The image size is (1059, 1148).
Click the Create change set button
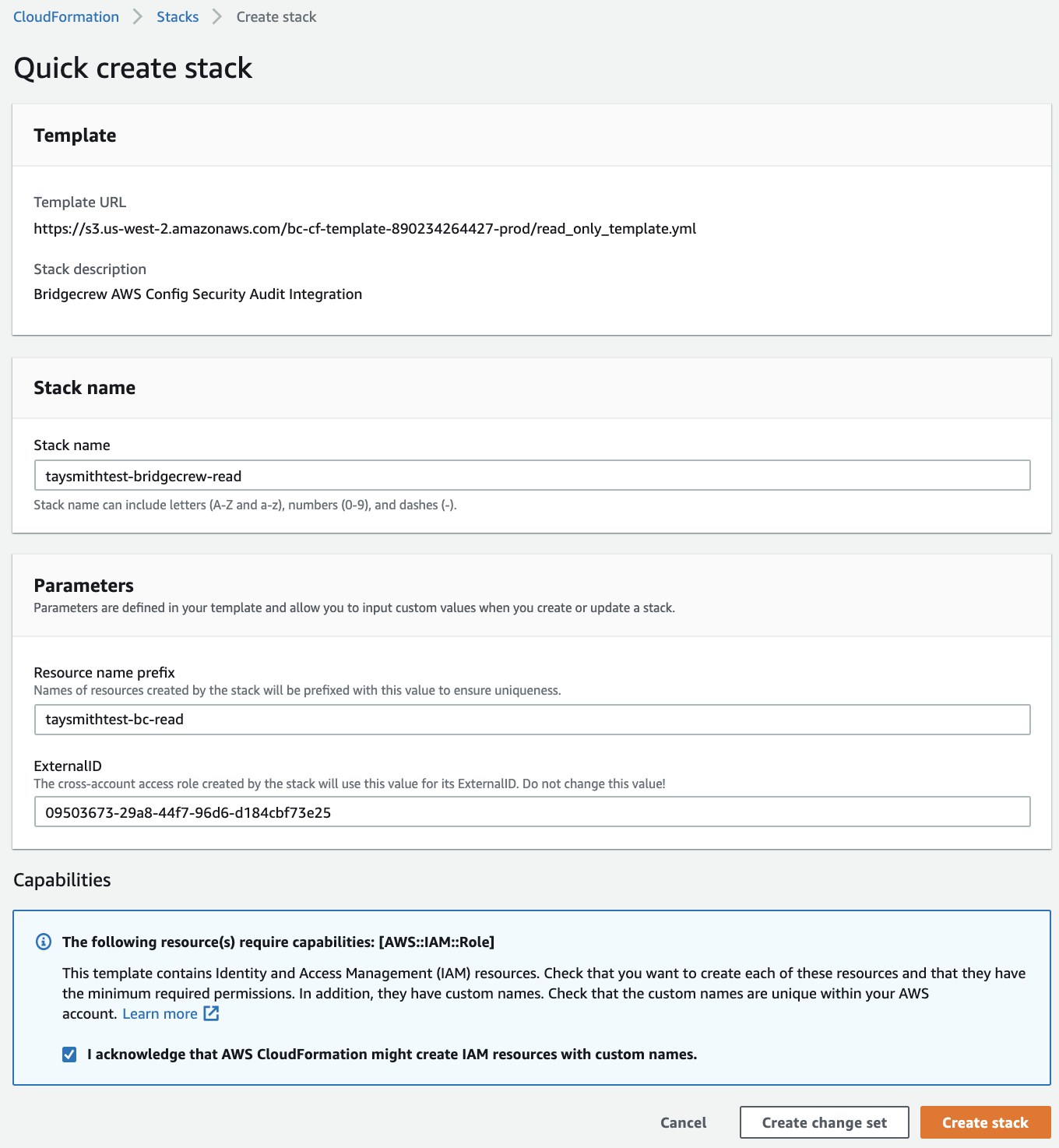tap(824, 1122)
